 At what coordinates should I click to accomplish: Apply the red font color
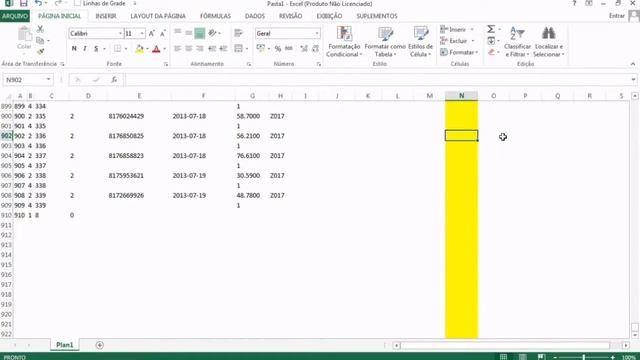click(156, 49)
